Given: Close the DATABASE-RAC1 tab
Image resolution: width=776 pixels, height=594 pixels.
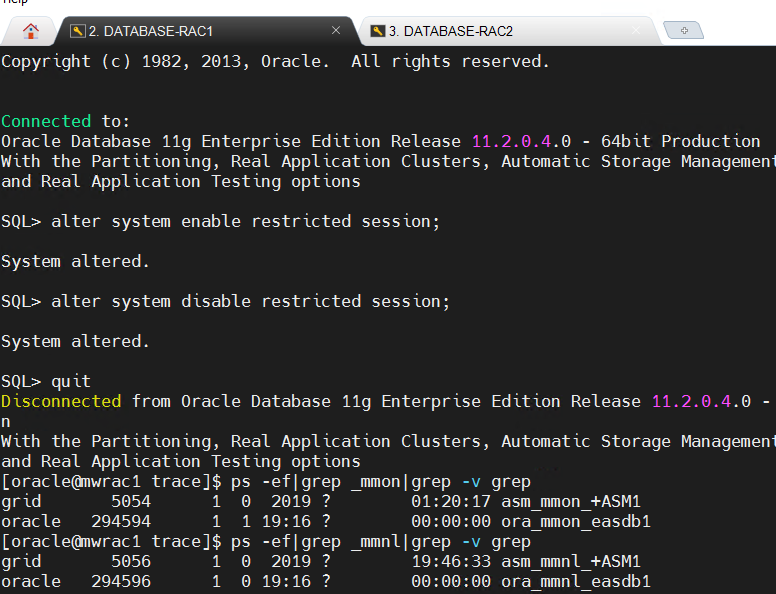Looking at the screenshot, I should click(336, 31).
